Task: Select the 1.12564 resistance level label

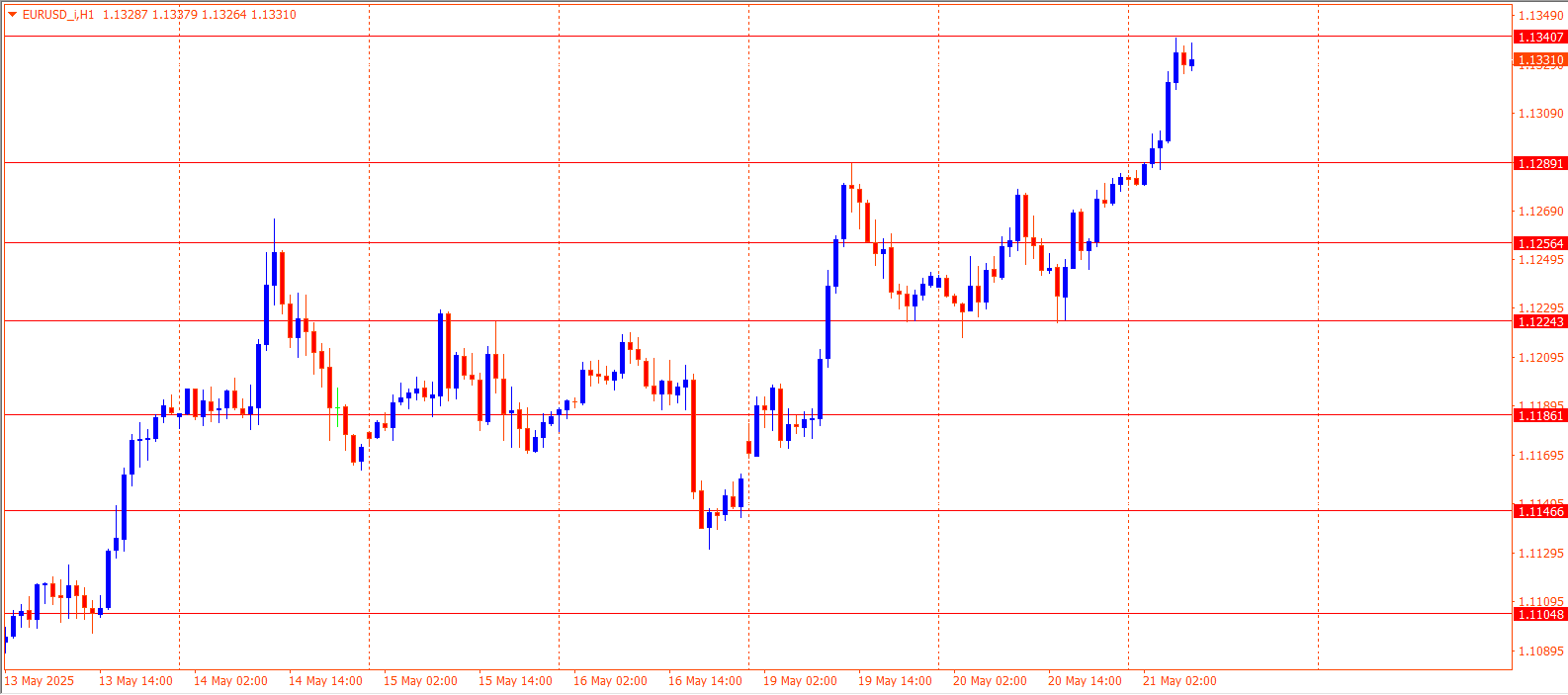Action: (1540, 244)
